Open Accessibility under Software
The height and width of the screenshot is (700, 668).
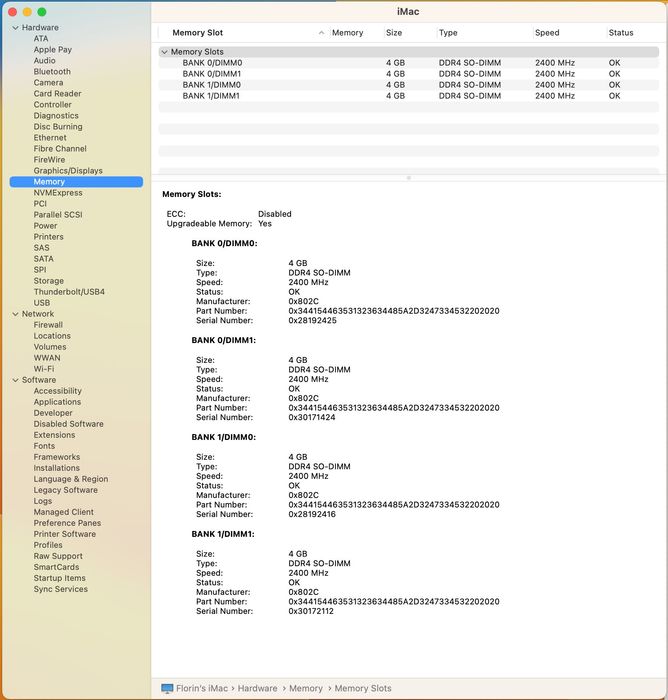tap(58, 391)
